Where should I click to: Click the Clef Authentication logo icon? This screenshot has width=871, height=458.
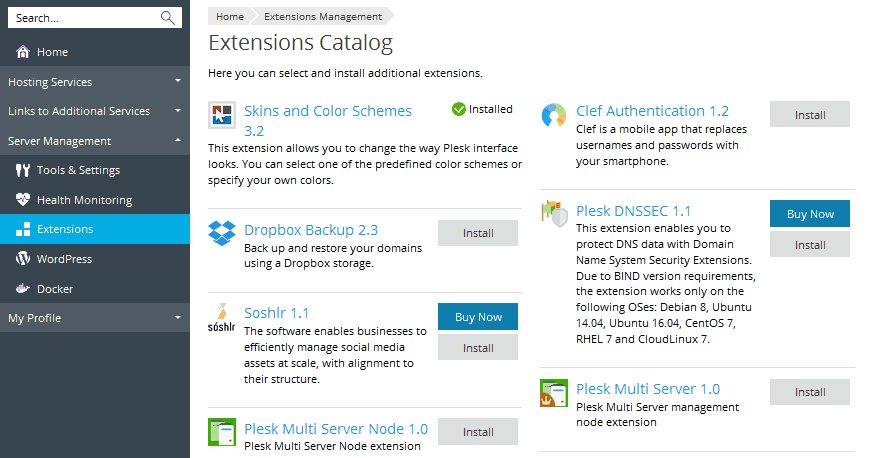click(553, 115)
